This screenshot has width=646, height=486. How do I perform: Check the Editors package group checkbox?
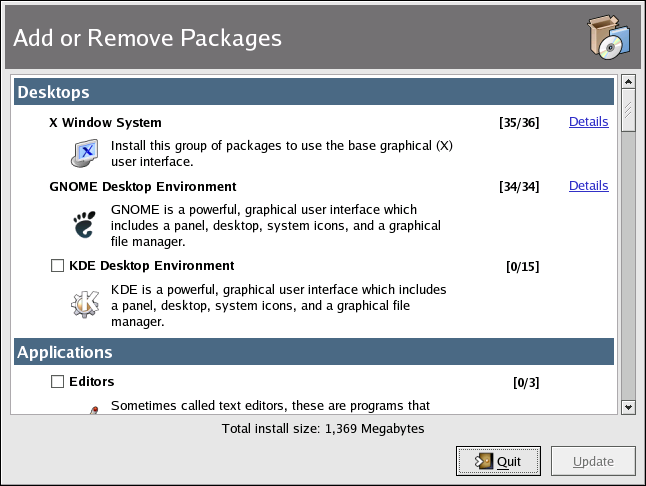tap(57, 381)
